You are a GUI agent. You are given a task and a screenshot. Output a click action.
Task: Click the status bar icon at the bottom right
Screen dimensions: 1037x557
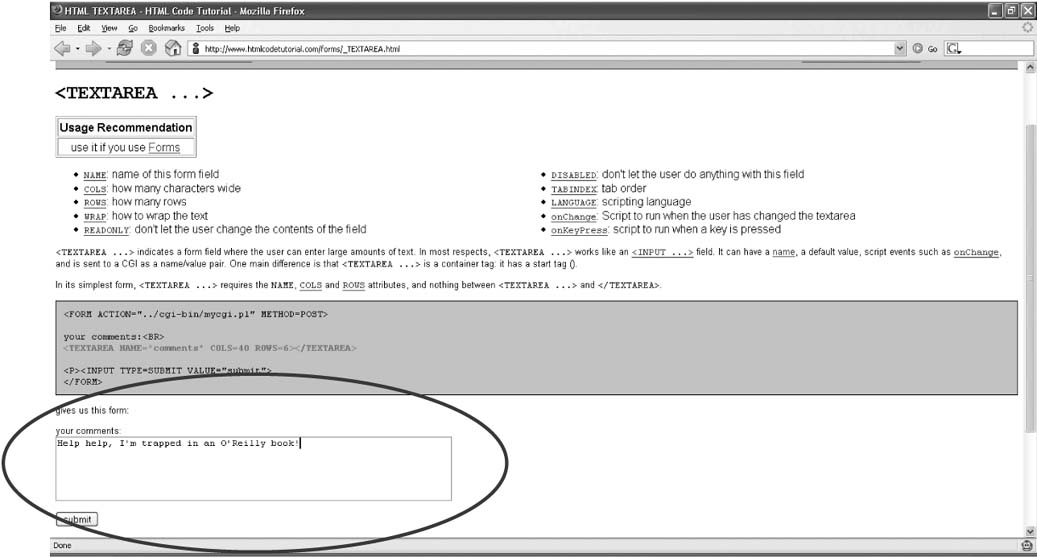1026,546
